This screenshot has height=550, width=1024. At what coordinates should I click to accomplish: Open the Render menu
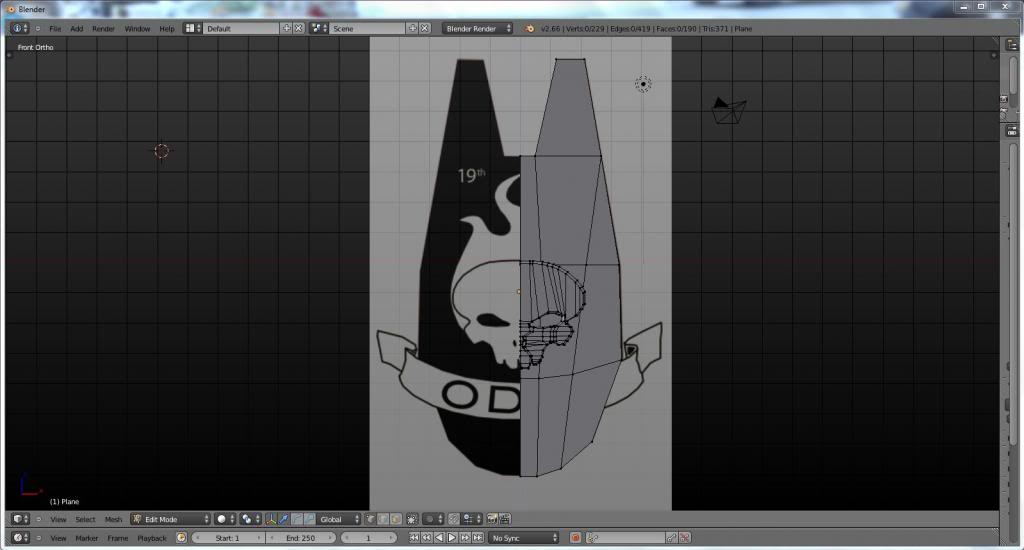(x=103, y=29)
